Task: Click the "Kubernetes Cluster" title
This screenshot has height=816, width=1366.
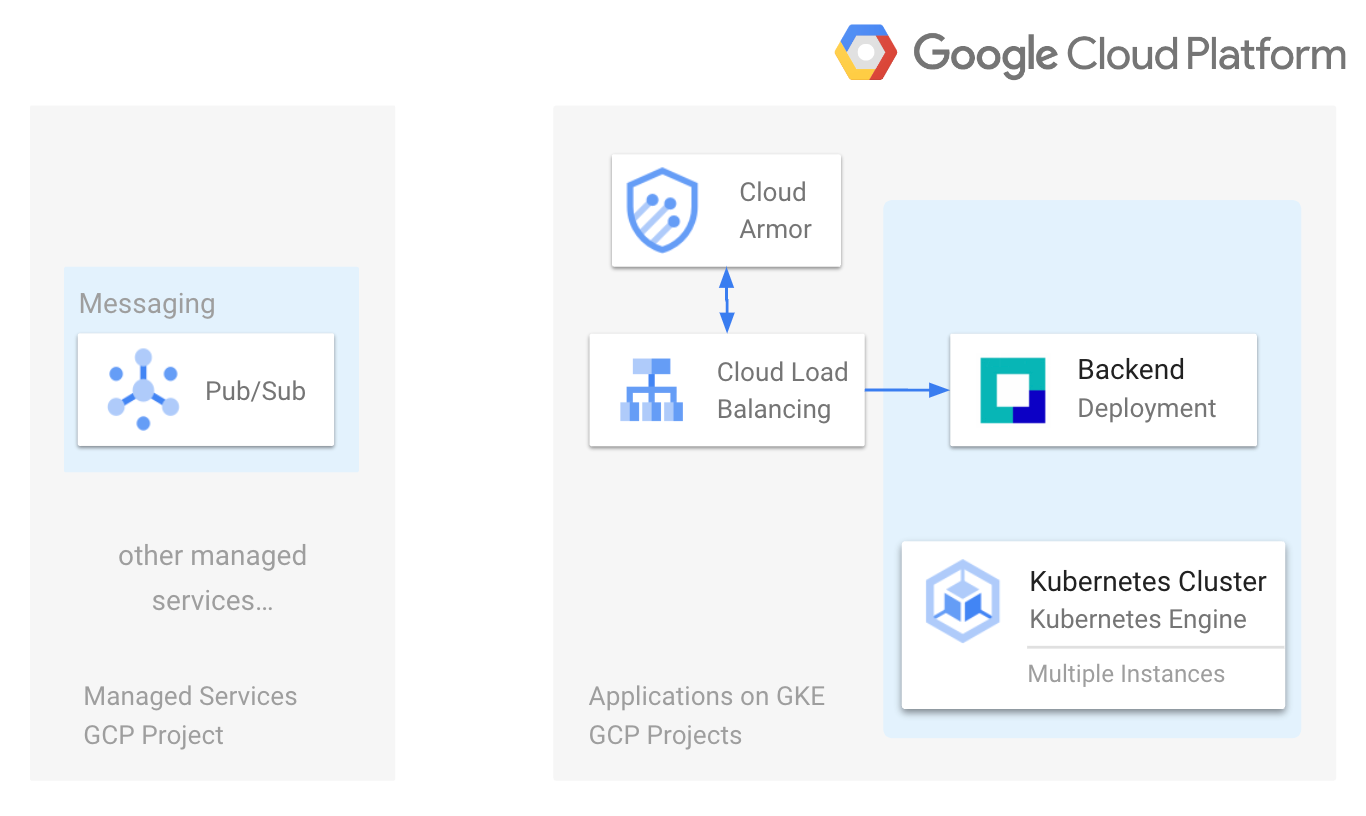Action: click(x=1148, y=581)
